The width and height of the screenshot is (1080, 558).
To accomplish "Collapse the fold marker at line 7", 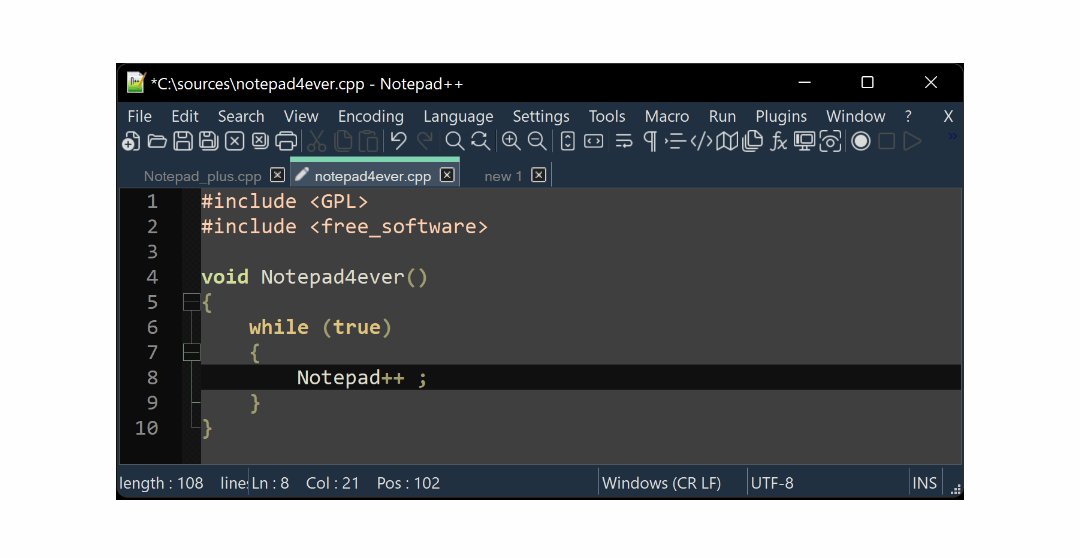I will pos(191,352).
